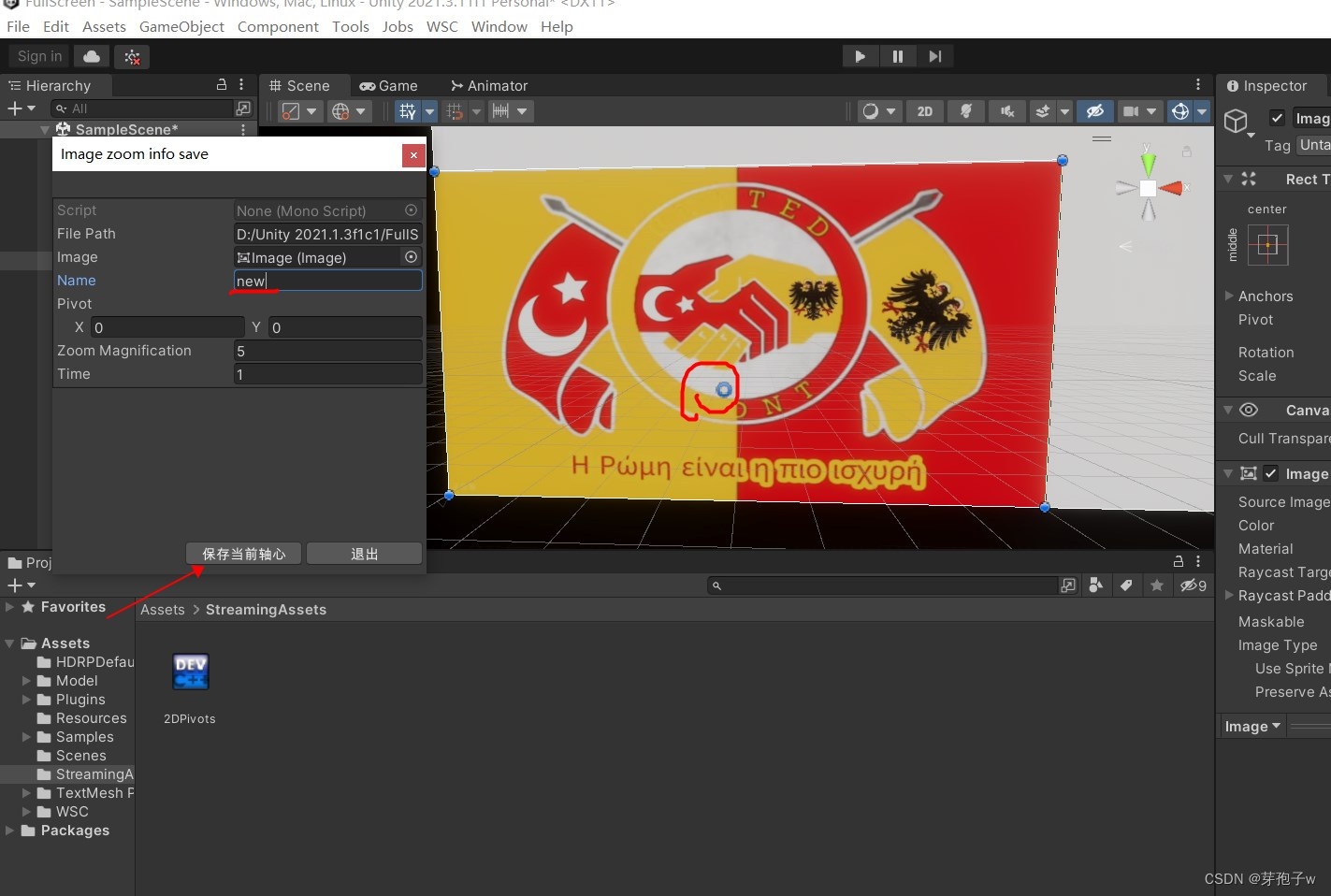Expand Raycast Padding in the Image component

(x=1228, y=596)
